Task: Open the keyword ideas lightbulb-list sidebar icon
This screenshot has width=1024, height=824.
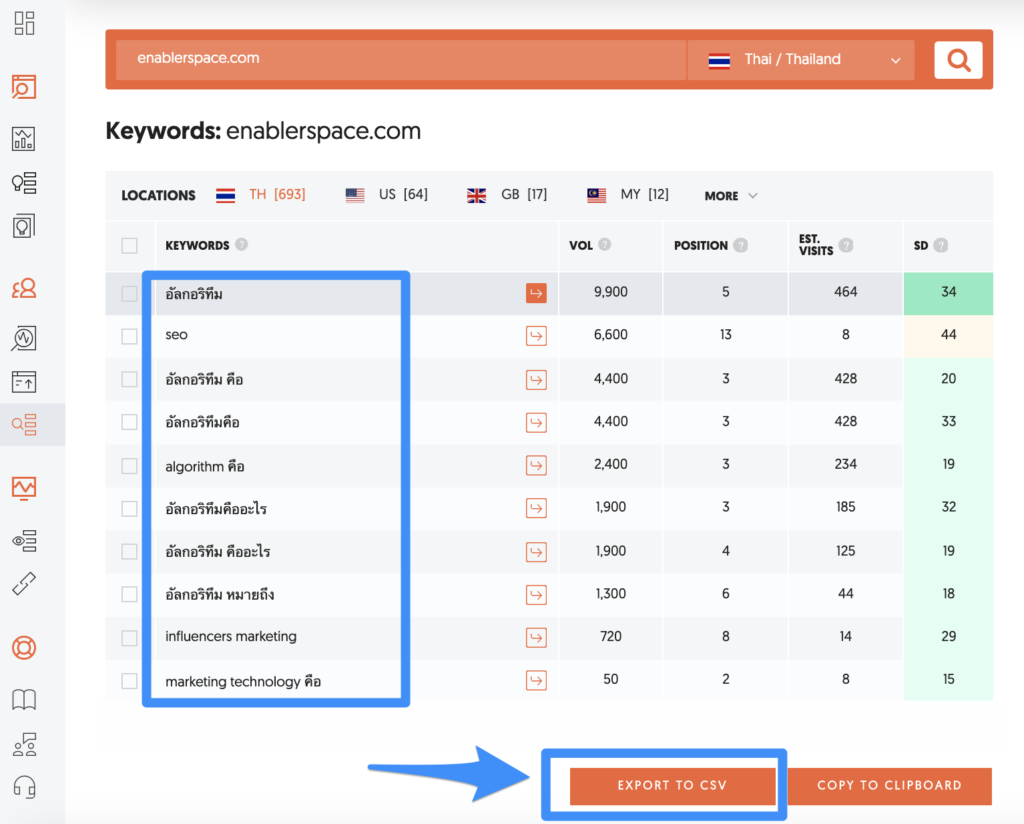Action: pyautogui.click(x=24, y=183)
